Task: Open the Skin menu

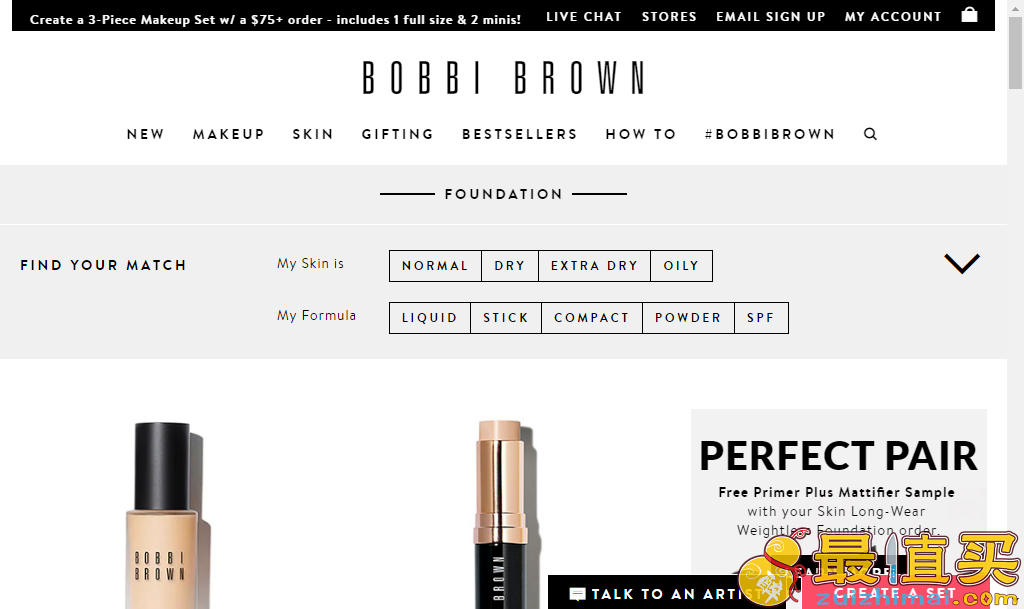Action: click(313, 134)
